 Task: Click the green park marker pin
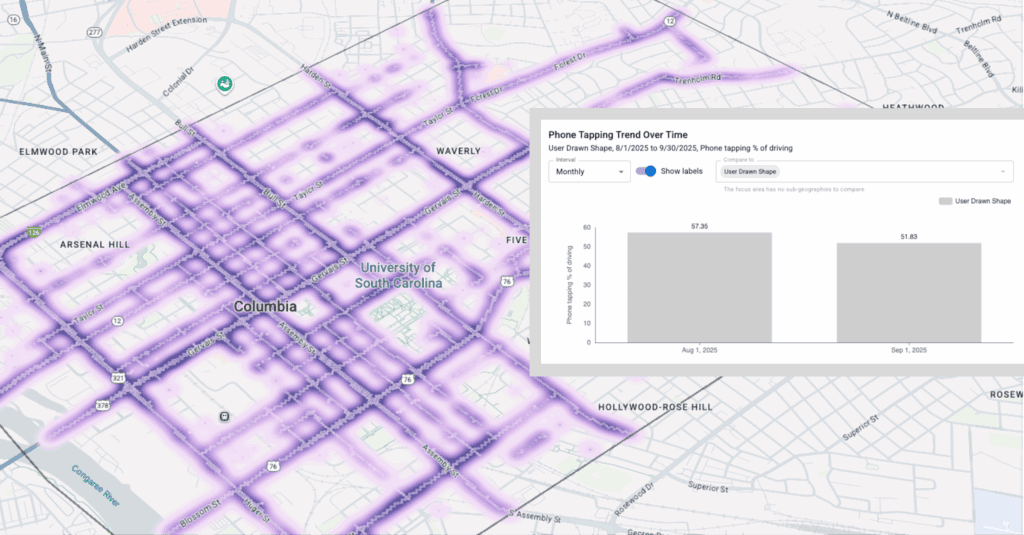226,85
